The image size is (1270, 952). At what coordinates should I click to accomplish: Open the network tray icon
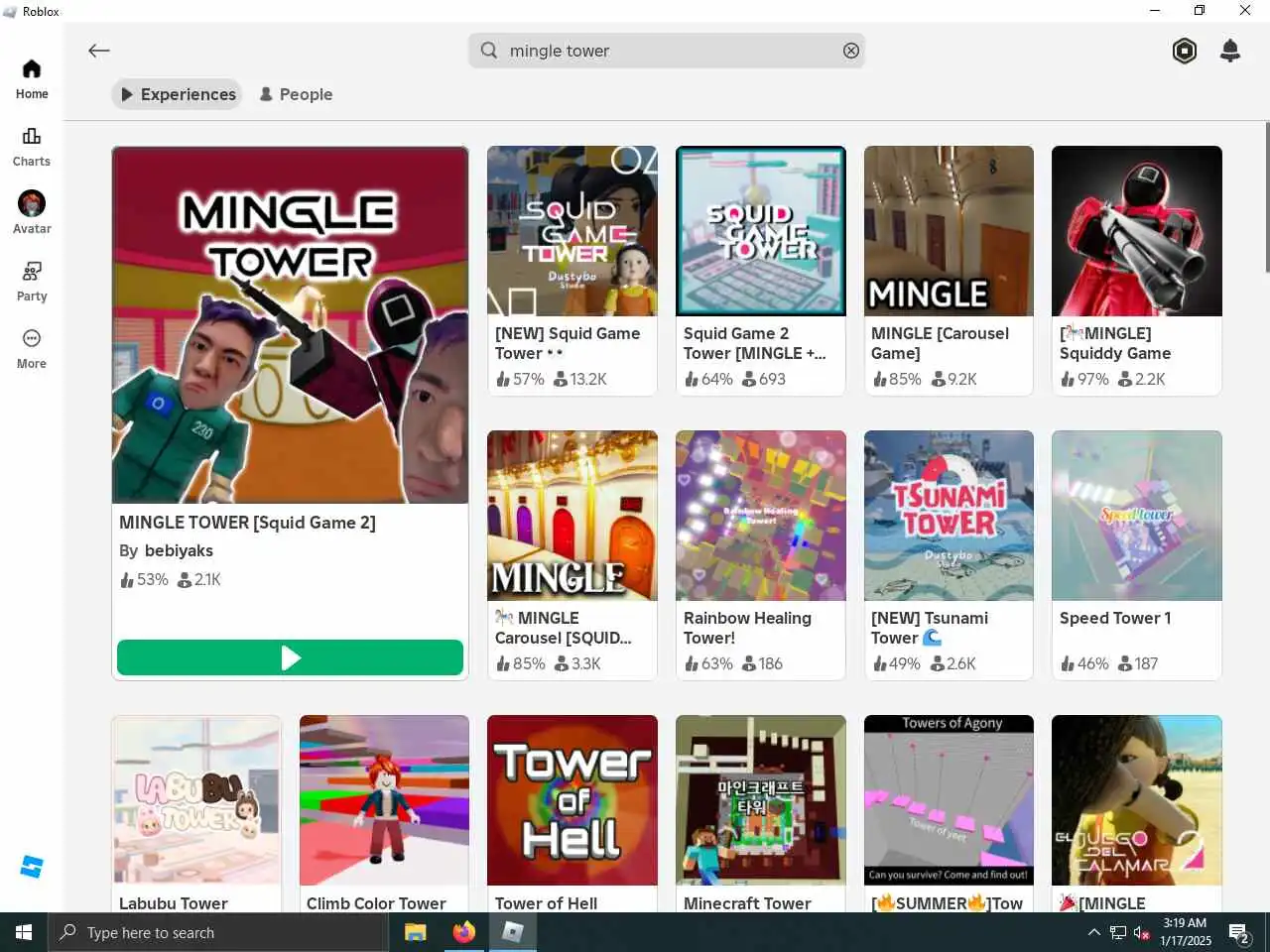tap(1118, 932)
